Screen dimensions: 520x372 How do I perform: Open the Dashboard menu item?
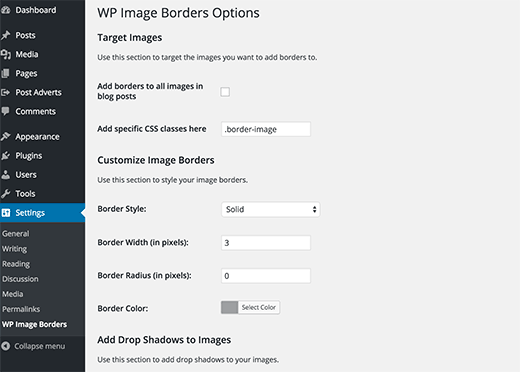coord(36,10)
